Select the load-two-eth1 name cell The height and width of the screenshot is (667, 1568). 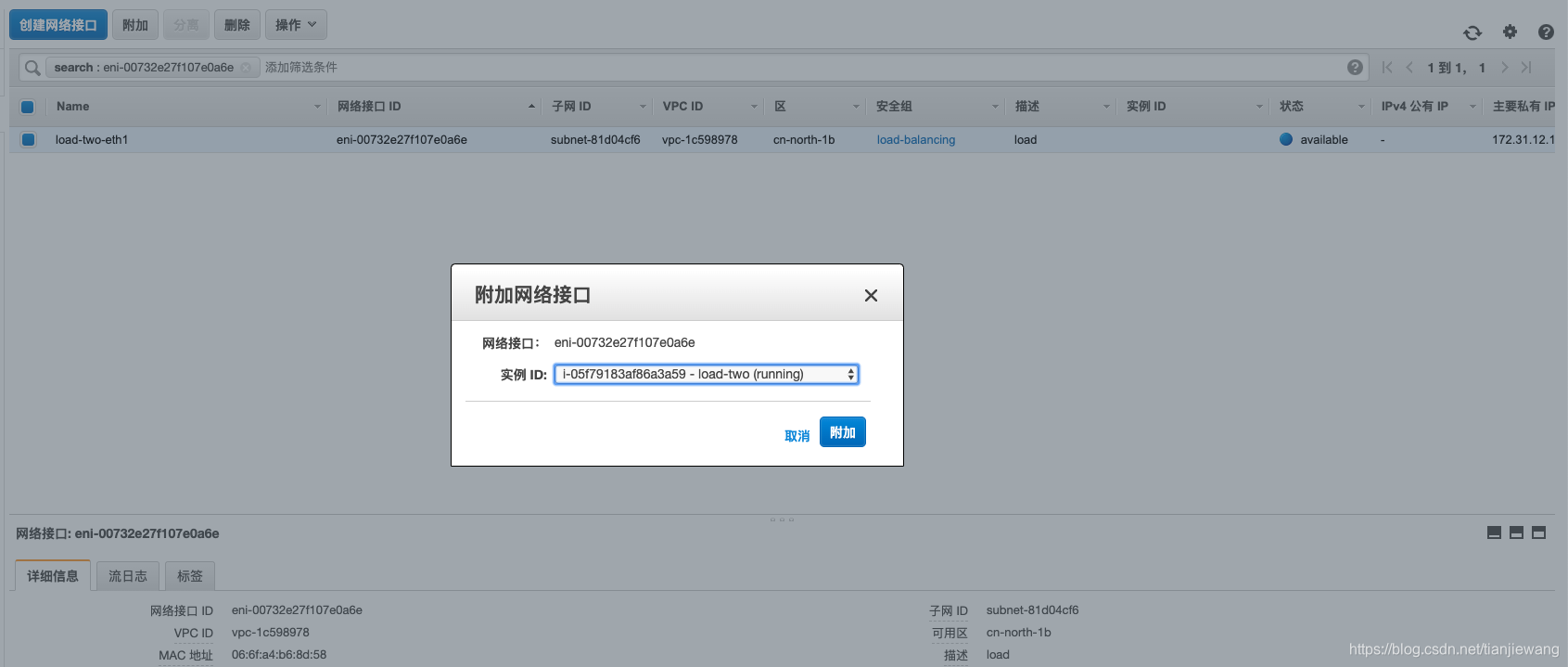92,140
